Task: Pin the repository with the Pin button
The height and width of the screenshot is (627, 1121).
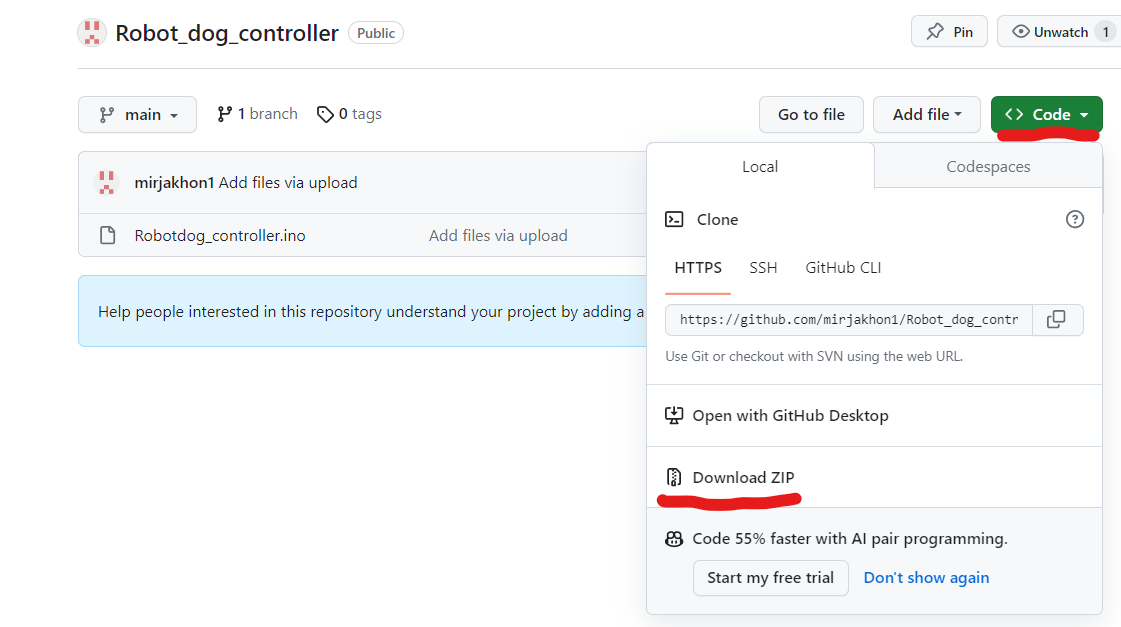Action: pos(949,32)
